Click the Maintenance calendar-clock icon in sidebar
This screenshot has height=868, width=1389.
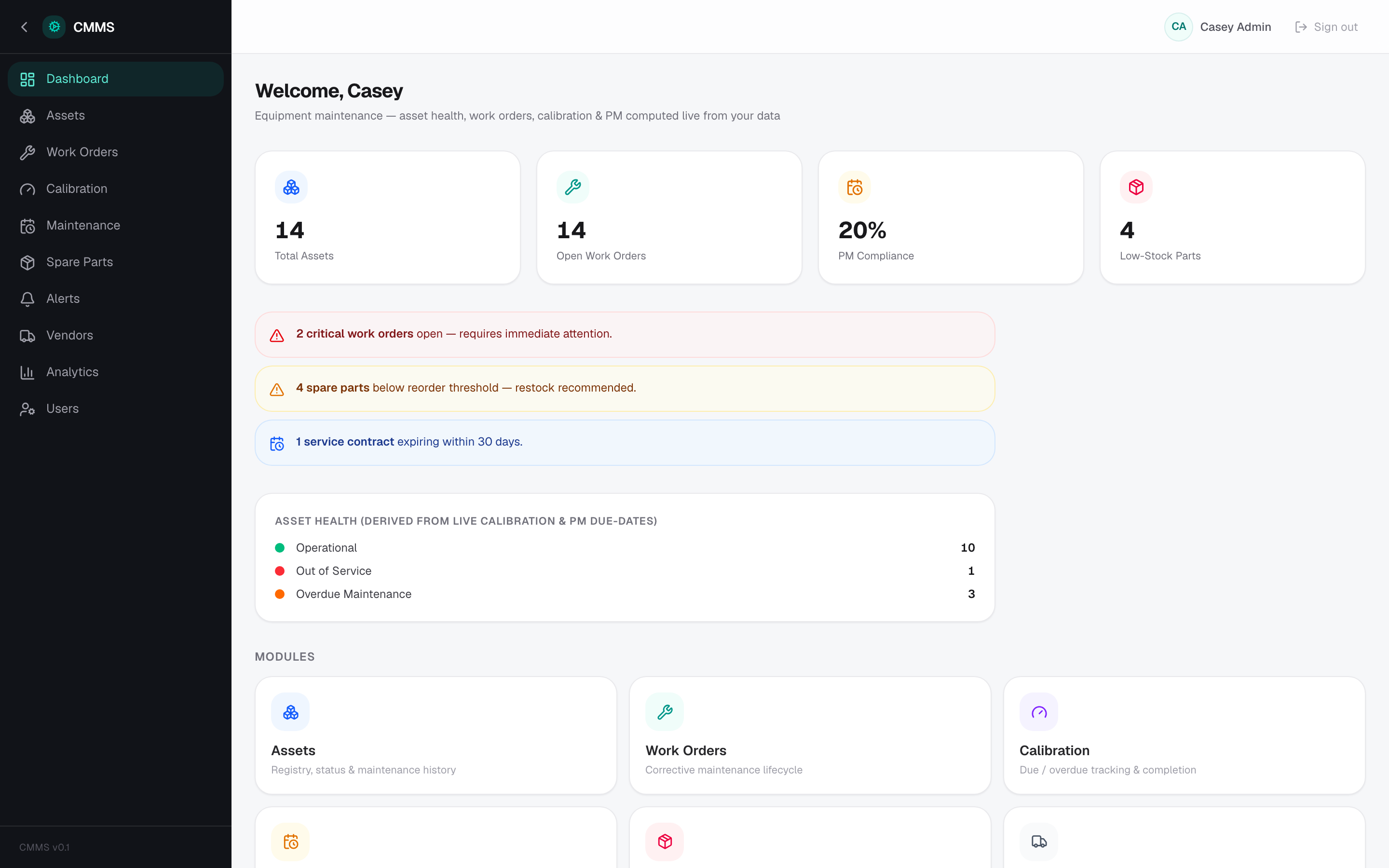point(27,226)
